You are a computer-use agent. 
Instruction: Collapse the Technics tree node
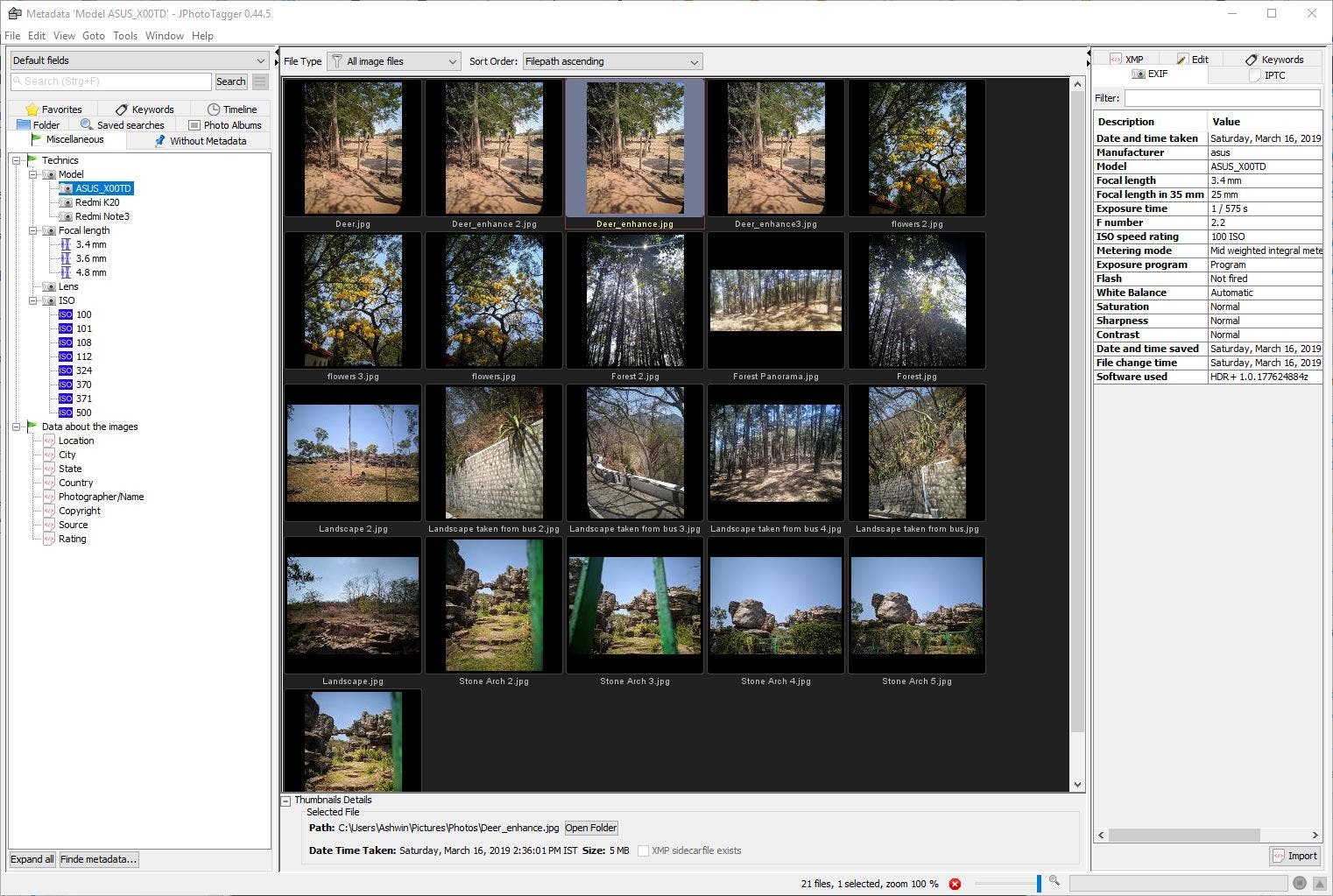click(17, 160)
